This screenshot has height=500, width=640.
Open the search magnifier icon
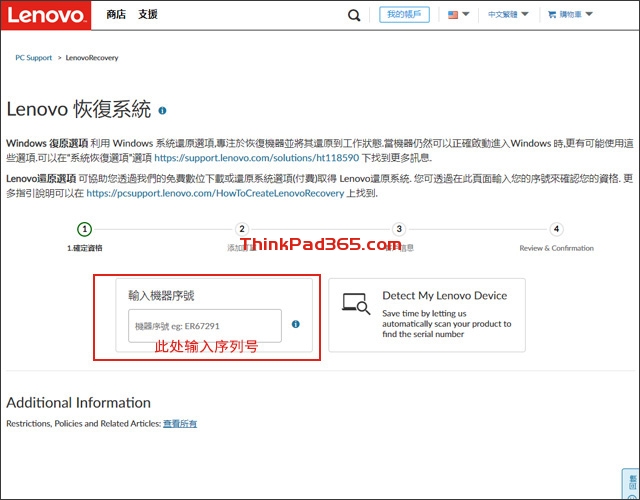tap(354, 16)
